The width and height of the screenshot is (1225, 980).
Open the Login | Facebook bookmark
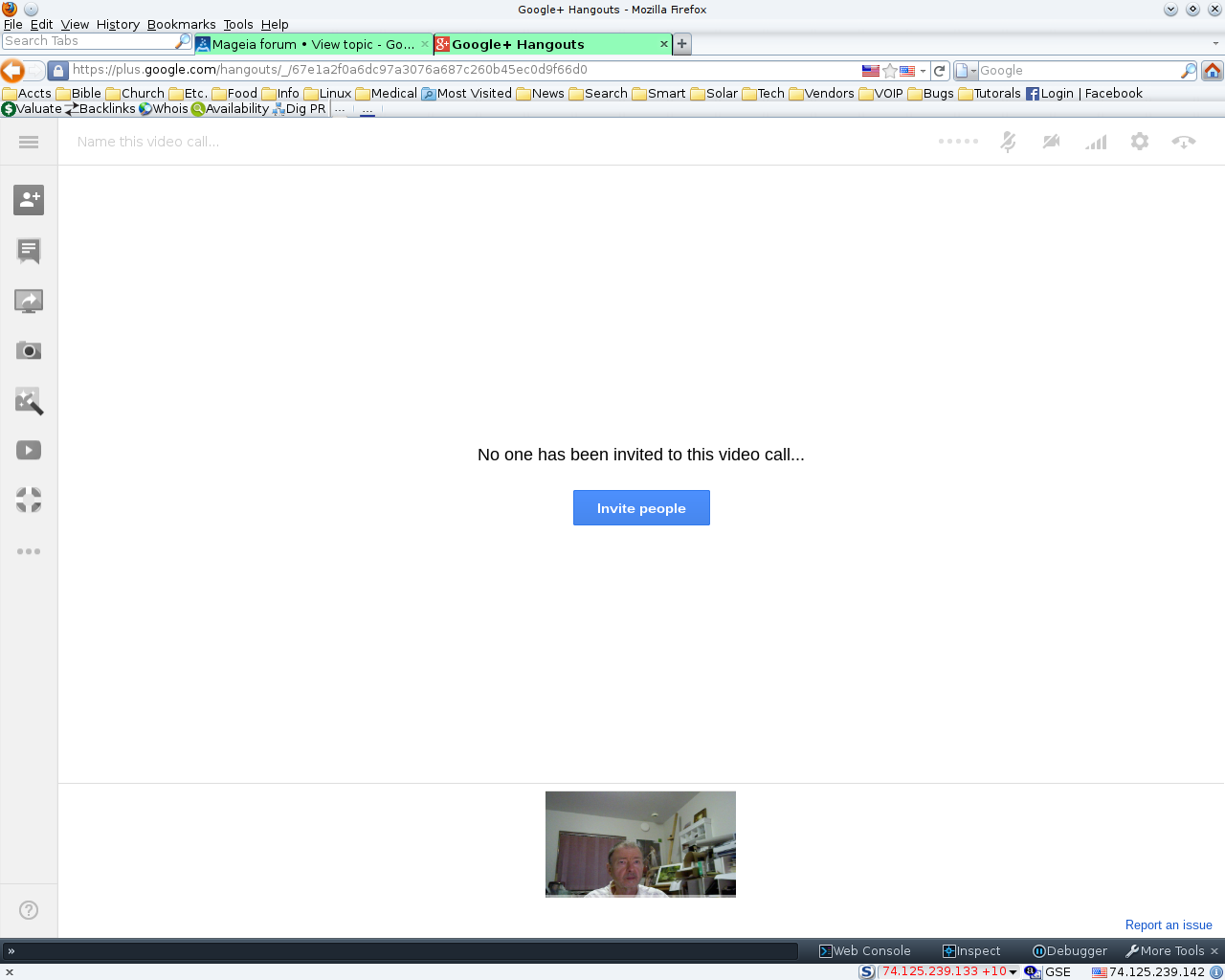point(1084,94)
